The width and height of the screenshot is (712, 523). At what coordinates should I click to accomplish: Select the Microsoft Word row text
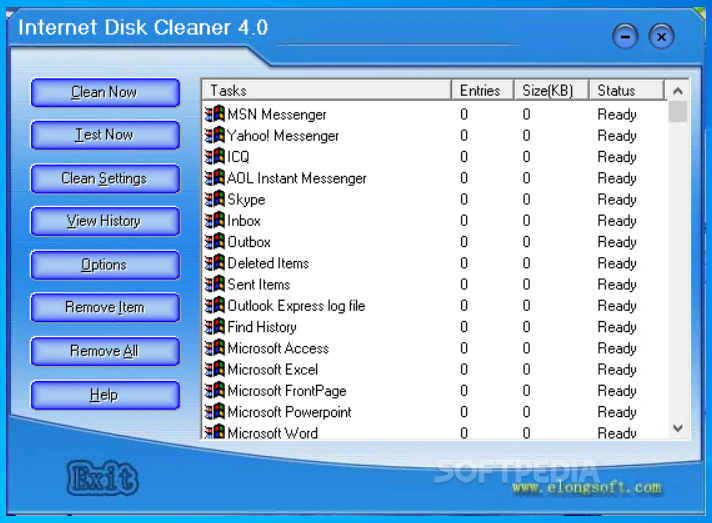click(x=272, y=433)
